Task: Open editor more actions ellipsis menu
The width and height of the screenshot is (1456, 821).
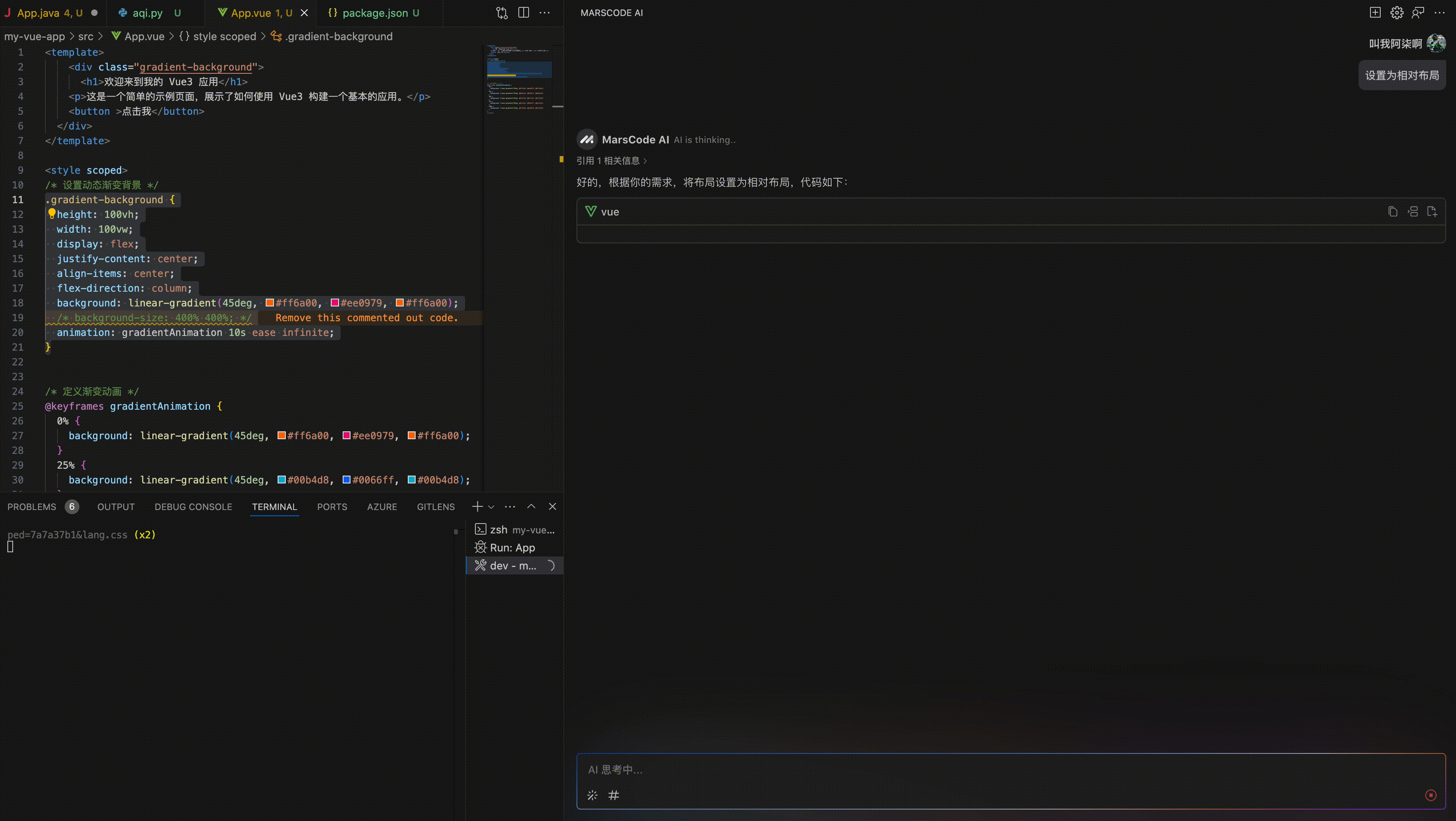Action: coord(544,12)
